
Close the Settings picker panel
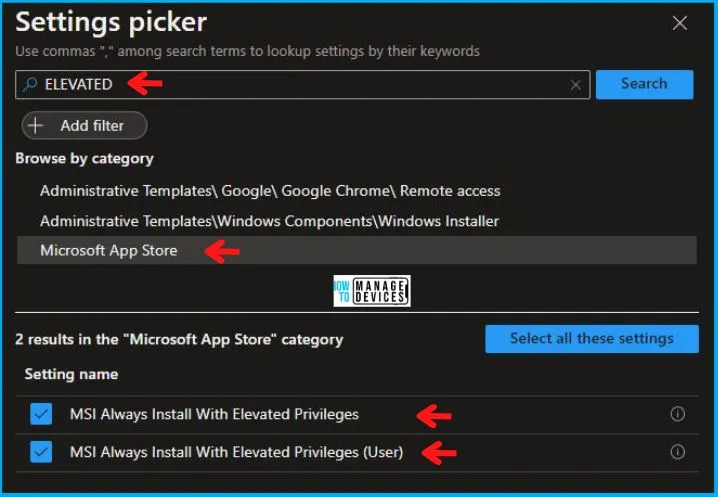[x=680, y=23]
